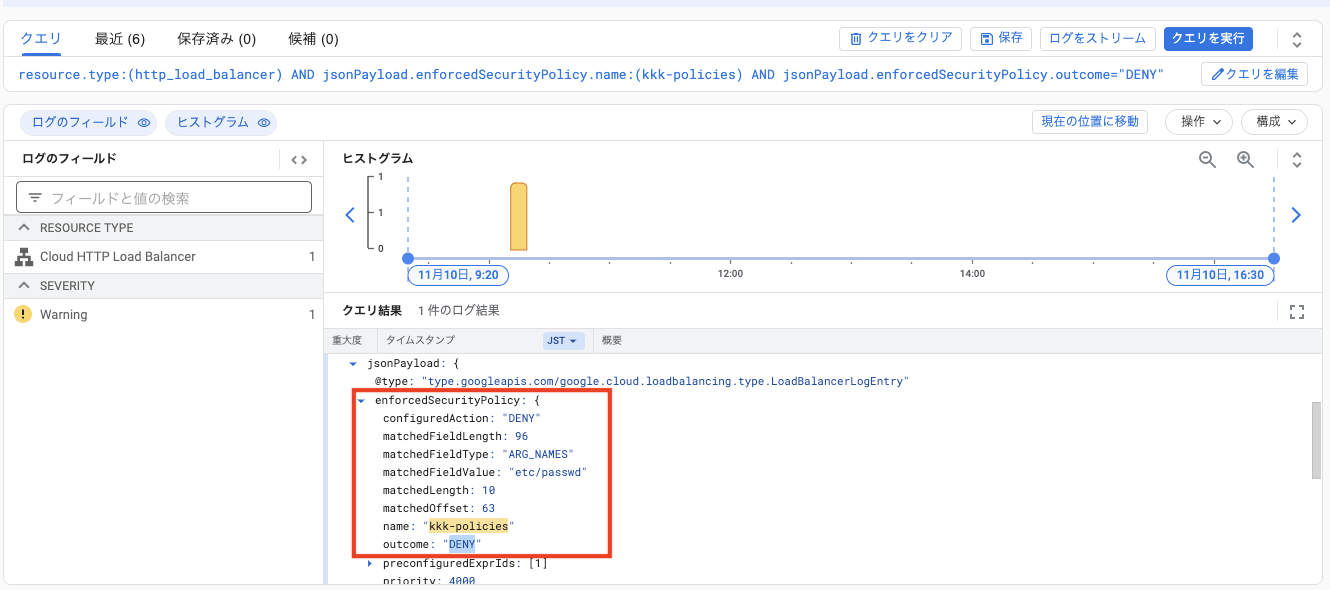Click the matchedLength 10 value
This screenshot has width=1330, height=590.
coord(488,490)
